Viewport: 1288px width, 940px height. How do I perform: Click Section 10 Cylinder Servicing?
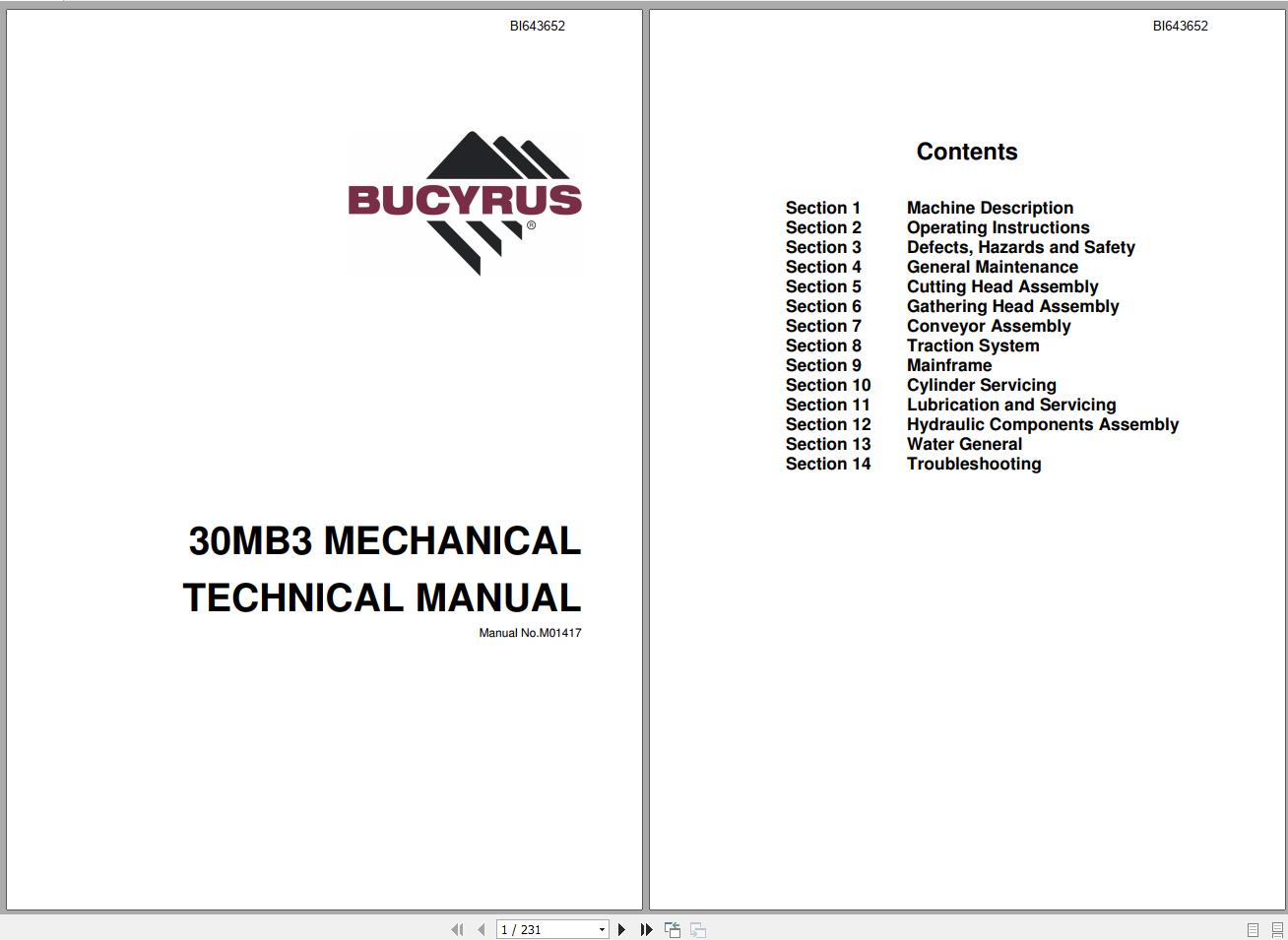click(x=921, y=385)
